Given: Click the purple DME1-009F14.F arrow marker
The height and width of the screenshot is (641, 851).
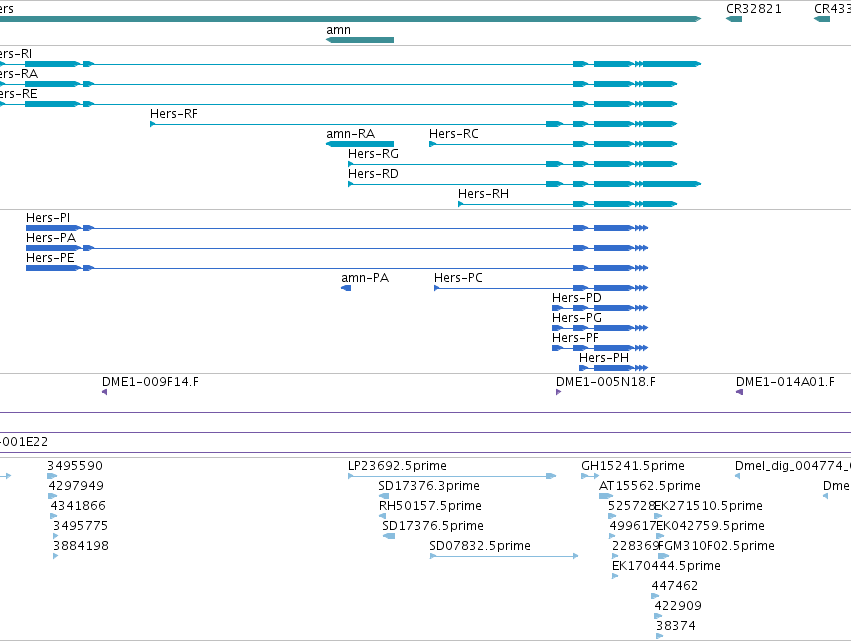Looking at the screenshot, I should coord(104,392).
